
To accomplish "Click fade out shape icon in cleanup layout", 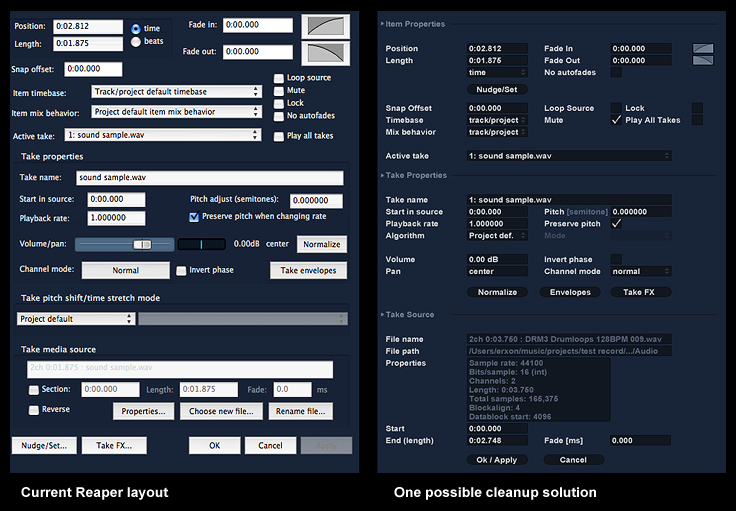I will [x=703, y=61].
